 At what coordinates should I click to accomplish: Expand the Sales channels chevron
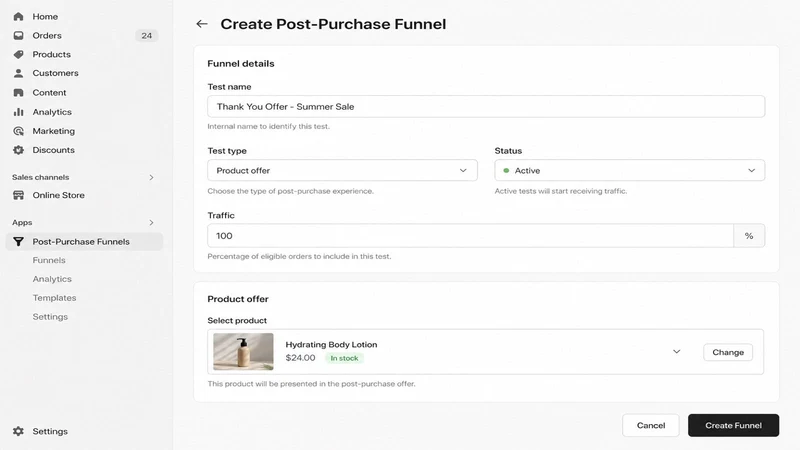point(151,178)
